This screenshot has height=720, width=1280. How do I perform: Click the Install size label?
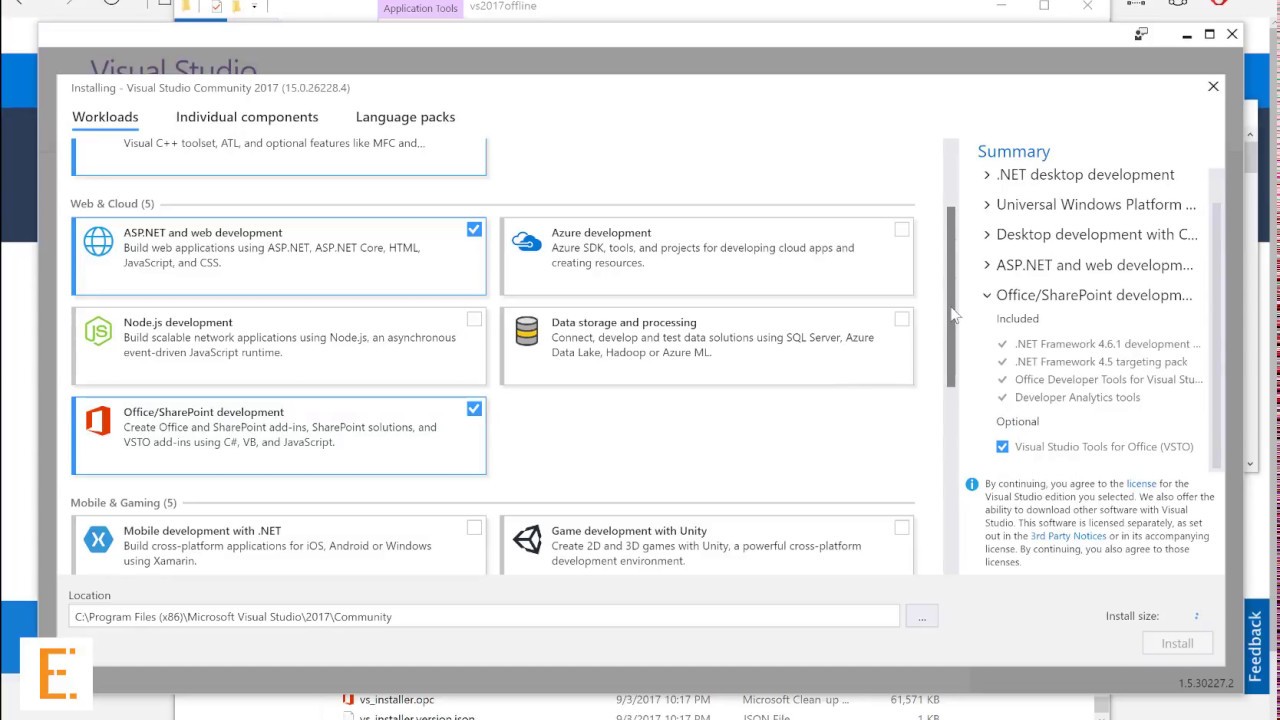(x=1132, y=616)
